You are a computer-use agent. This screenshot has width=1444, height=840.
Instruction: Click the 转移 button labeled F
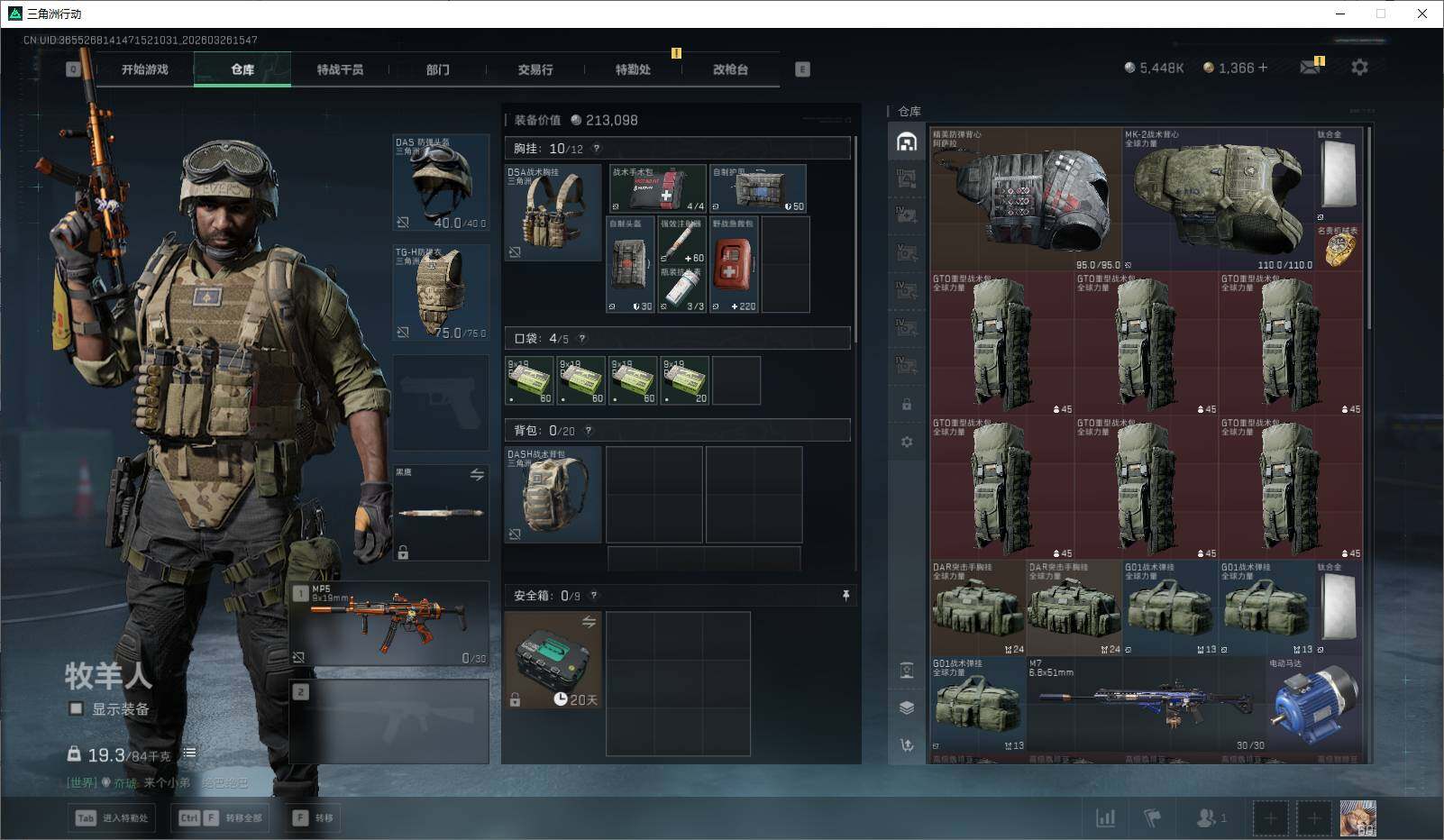(x=314, y=818)
